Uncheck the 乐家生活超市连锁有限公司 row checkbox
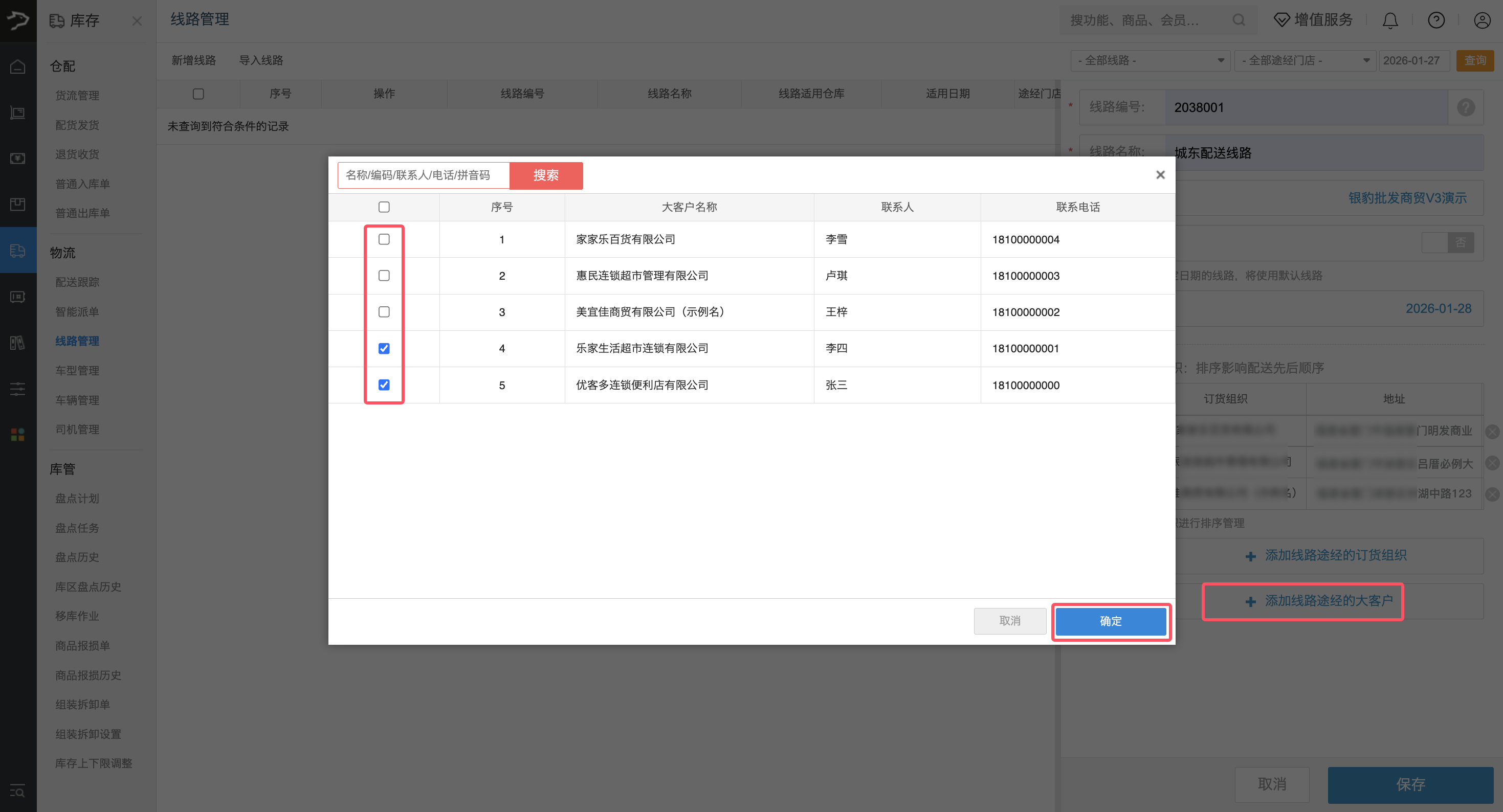The width and height of the screenshot is (1503, 812). pos(384,348)
